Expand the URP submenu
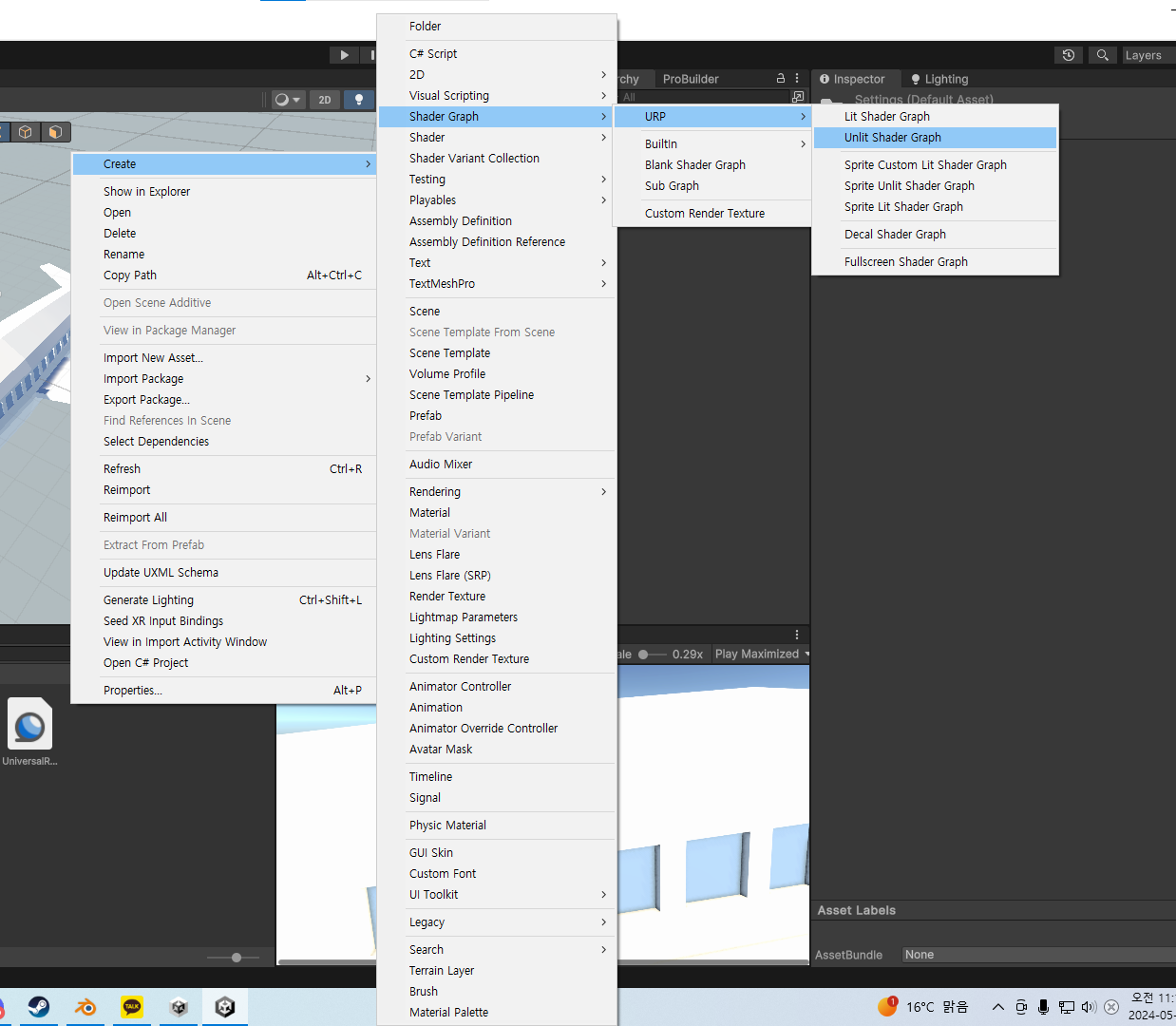 pos(712,117)
